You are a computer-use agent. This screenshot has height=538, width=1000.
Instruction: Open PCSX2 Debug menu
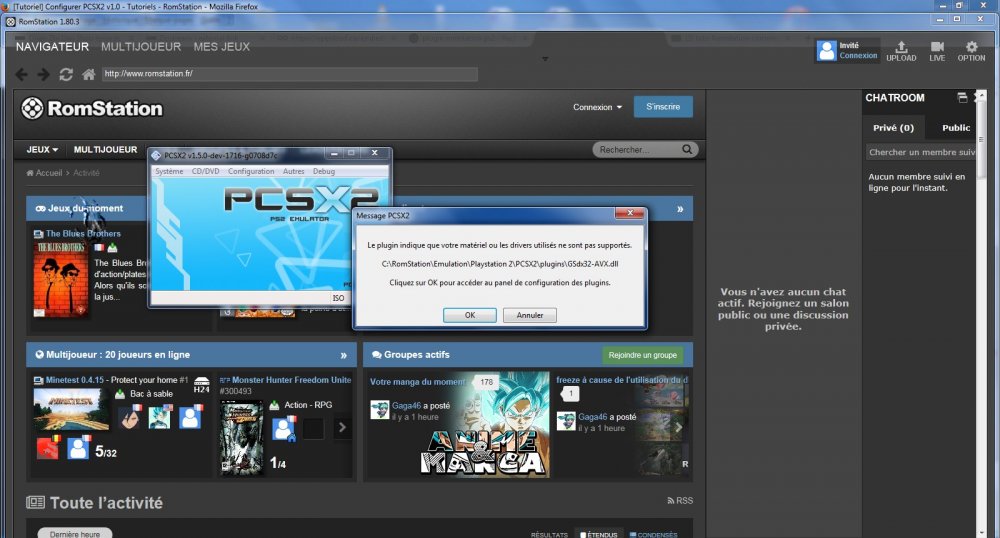tap(323, 171)
